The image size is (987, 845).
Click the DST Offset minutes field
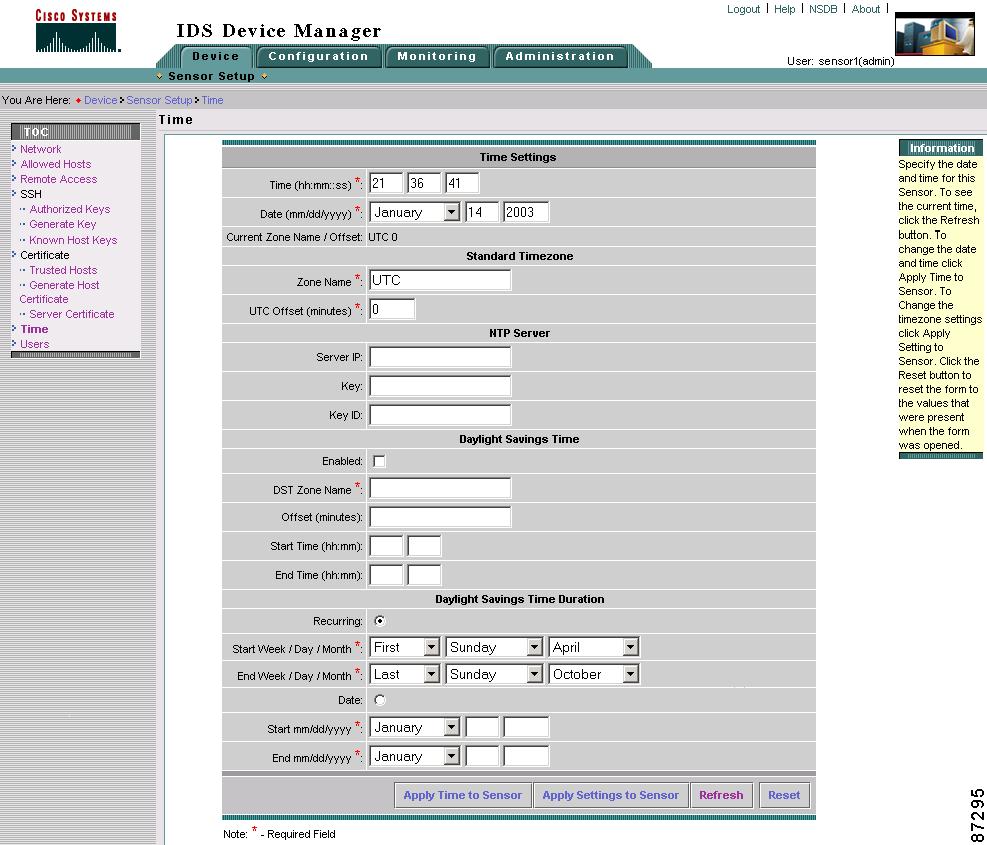440,517
